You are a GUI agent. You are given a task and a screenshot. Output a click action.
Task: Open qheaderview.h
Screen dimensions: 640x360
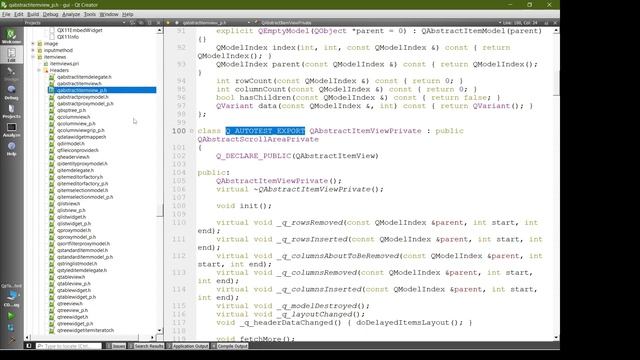[73, 157]
